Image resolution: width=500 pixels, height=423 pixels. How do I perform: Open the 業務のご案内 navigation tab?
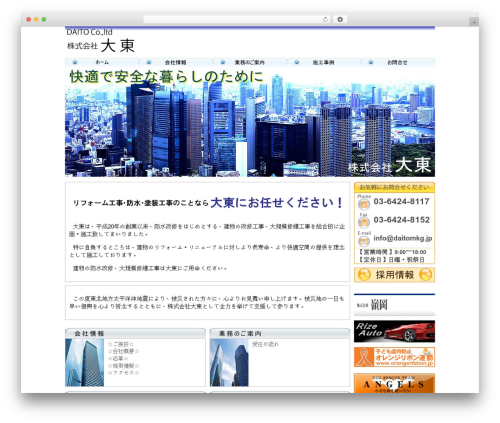[x=250, y=62]
